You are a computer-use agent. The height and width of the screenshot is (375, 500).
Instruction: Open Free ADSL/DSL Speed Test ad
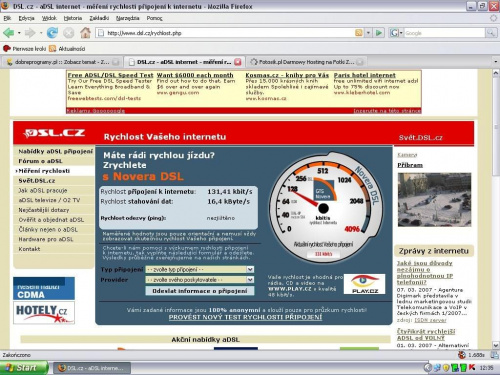110,75
